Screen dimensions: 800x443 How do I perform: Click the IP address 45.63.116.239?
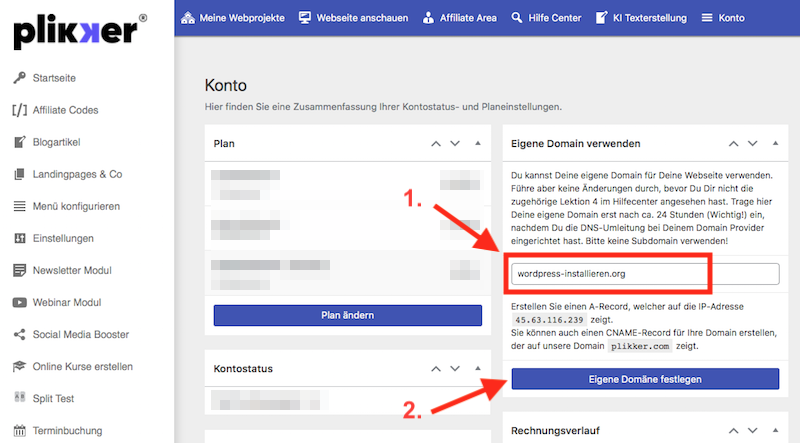pos(549,320)
